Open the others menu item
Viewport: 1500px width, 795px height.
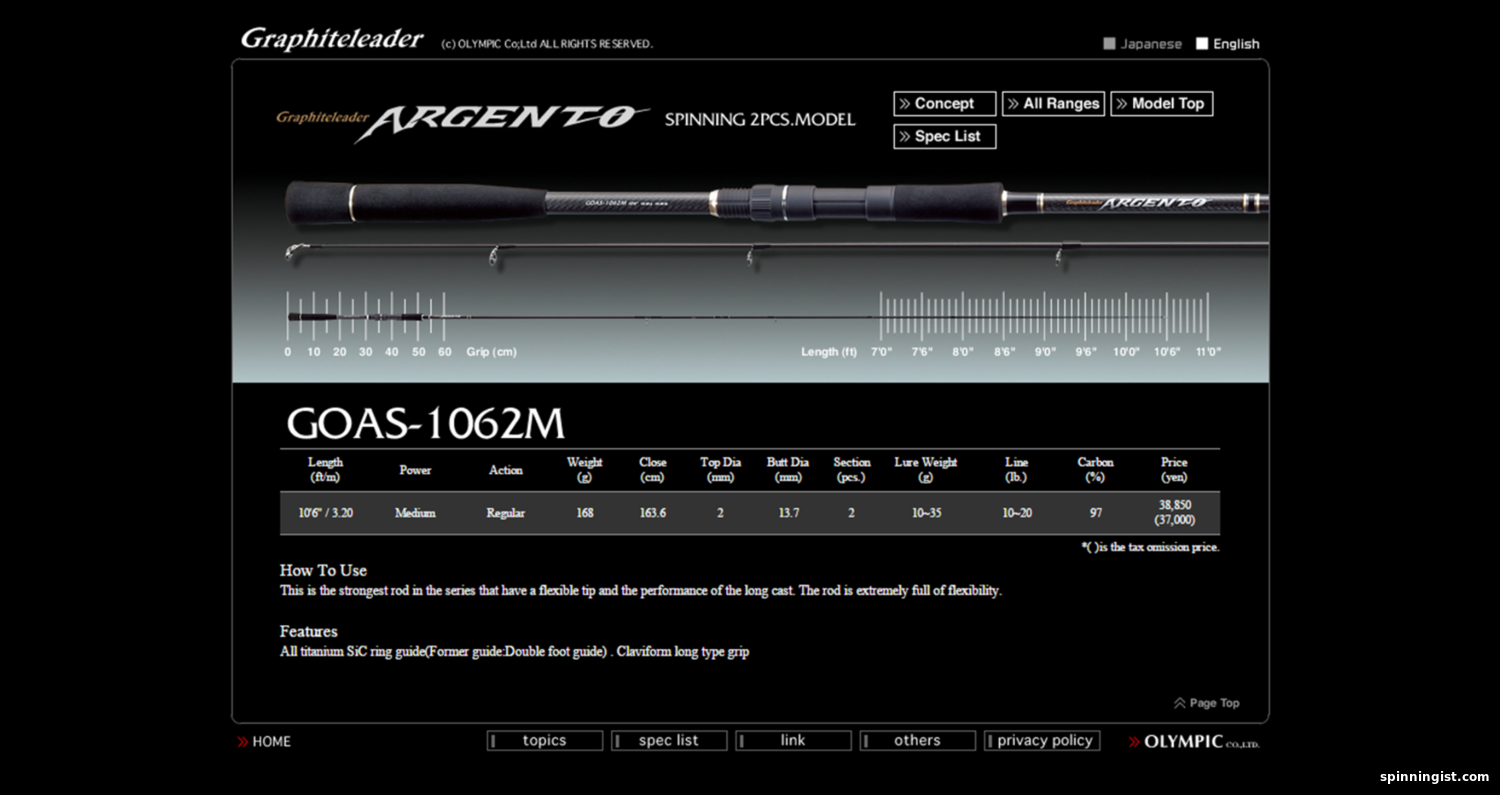coord(917,741)
